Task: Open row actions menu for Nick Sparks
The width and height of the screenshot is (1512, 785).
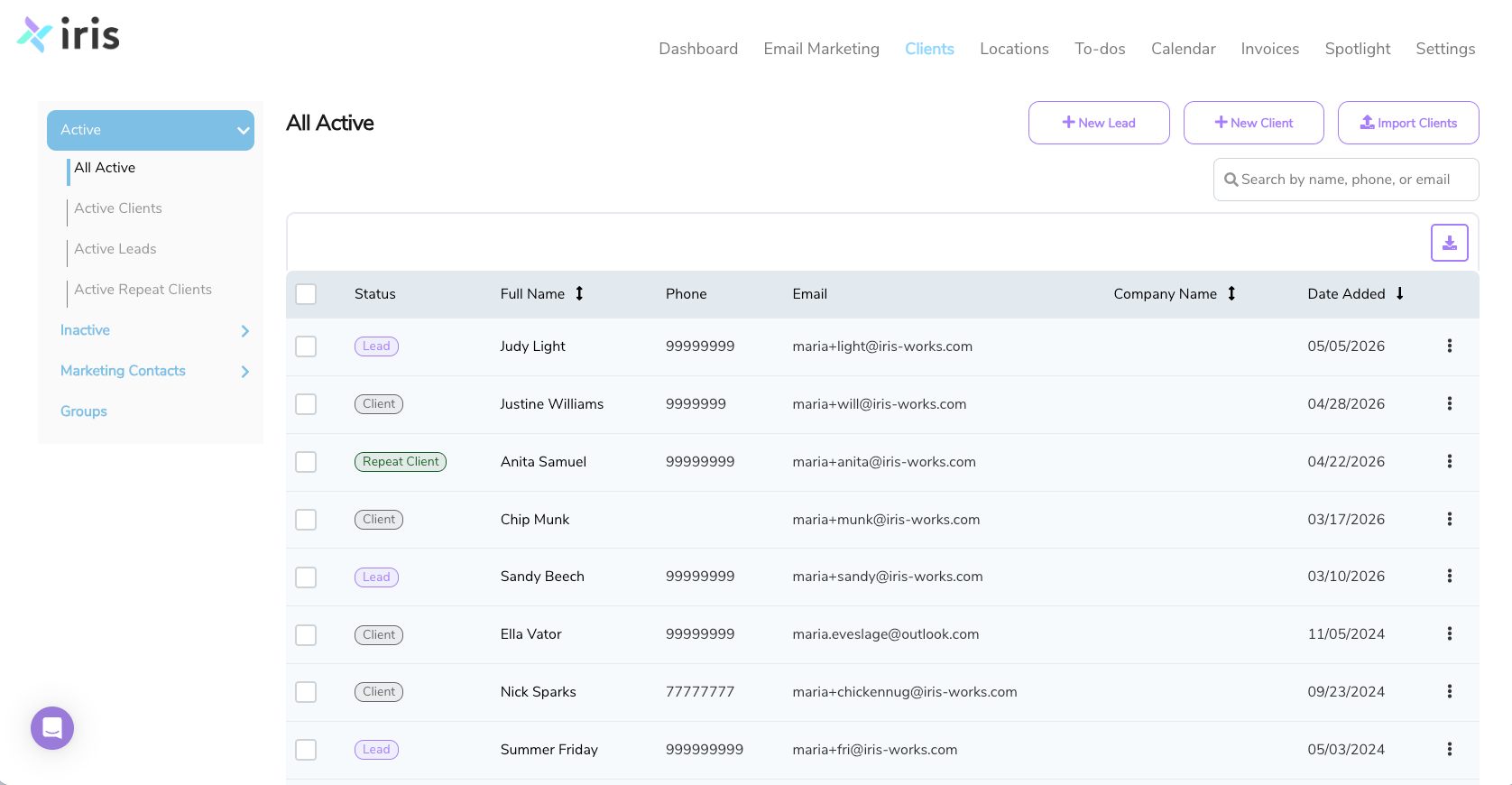Action: (1449, 691)
